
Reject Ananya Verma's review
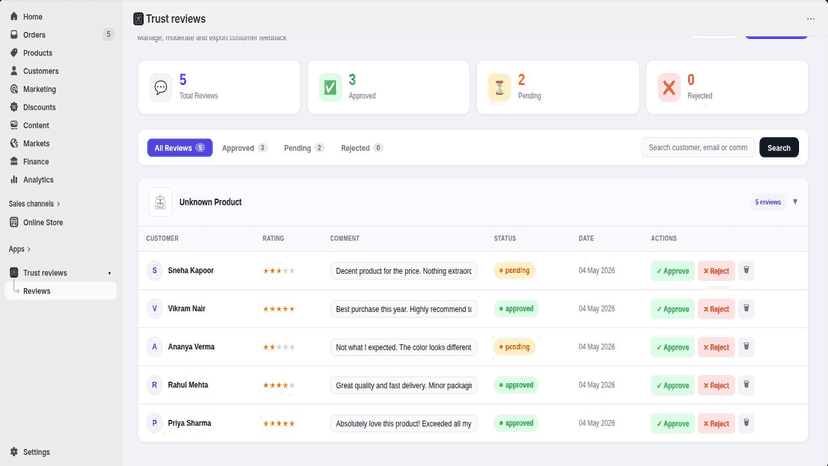[x=716, y=347]
